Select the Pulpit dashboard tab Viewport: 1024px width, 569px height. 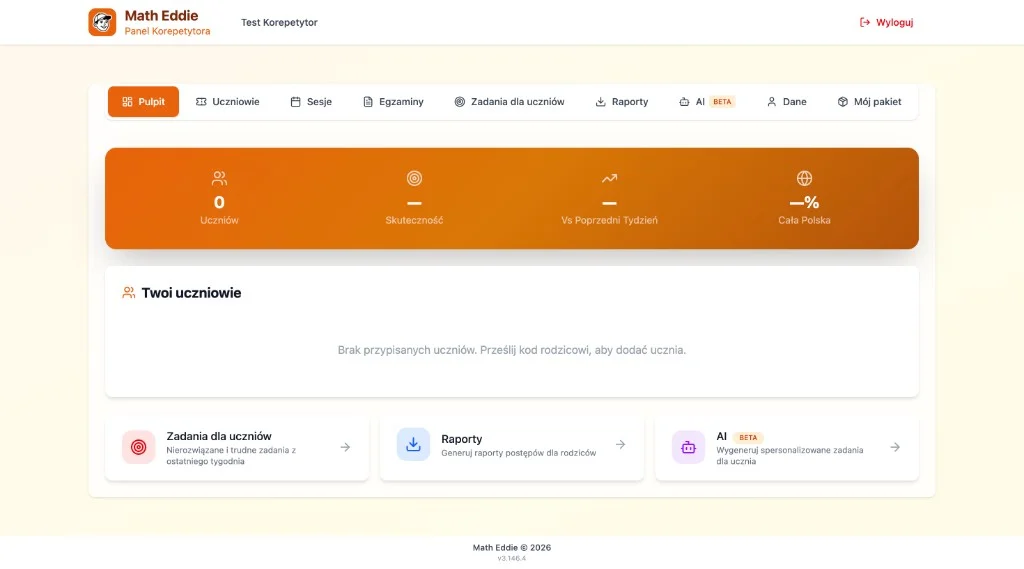click(x=144, y=102)
